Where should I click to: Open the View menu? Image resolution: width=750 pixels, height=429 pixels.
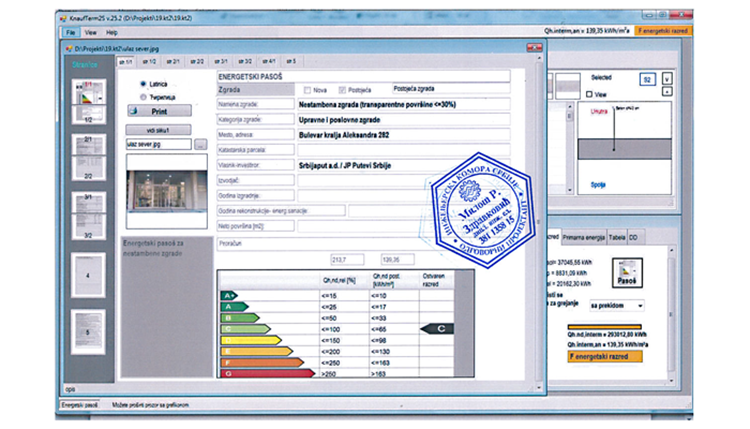pyautogui.click(x=90, y=33)
